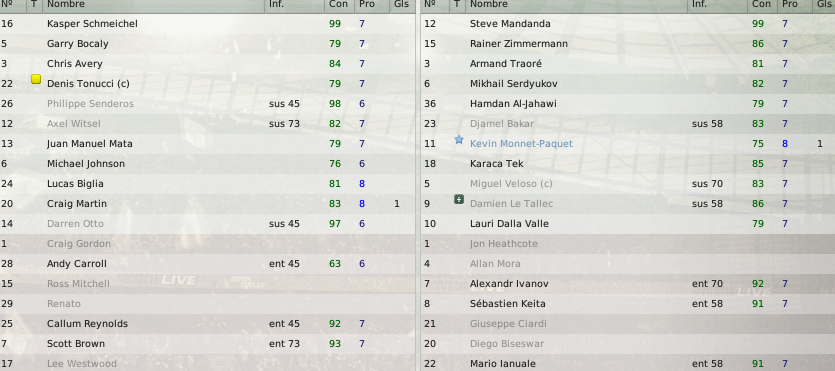Click Lucas Biglia's performance rating 8
Image resolution: width=835 pixels, height=371 pixels.
click(x=362, y=184)
